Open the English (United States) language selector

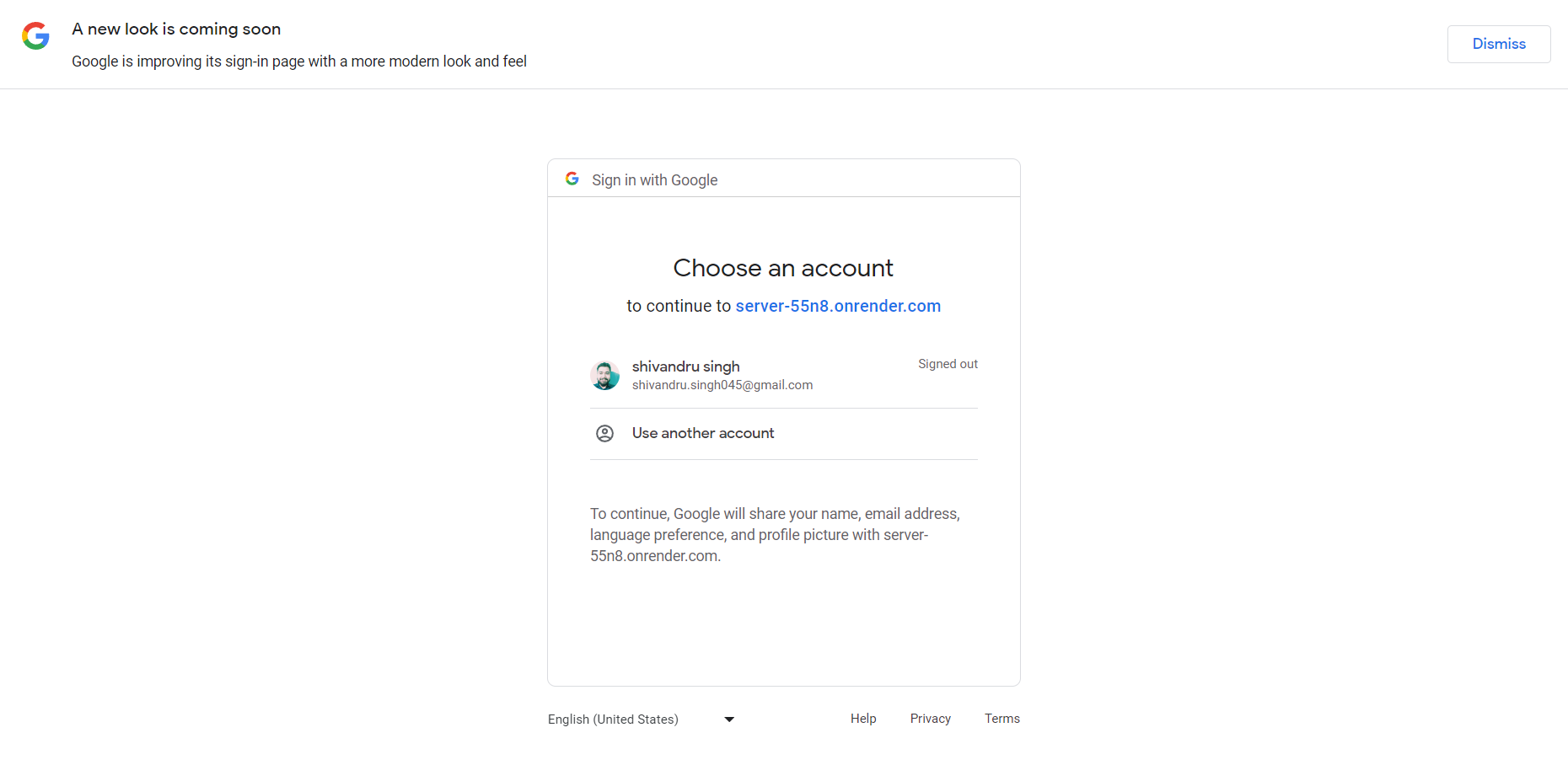click(x=613, y=719)
